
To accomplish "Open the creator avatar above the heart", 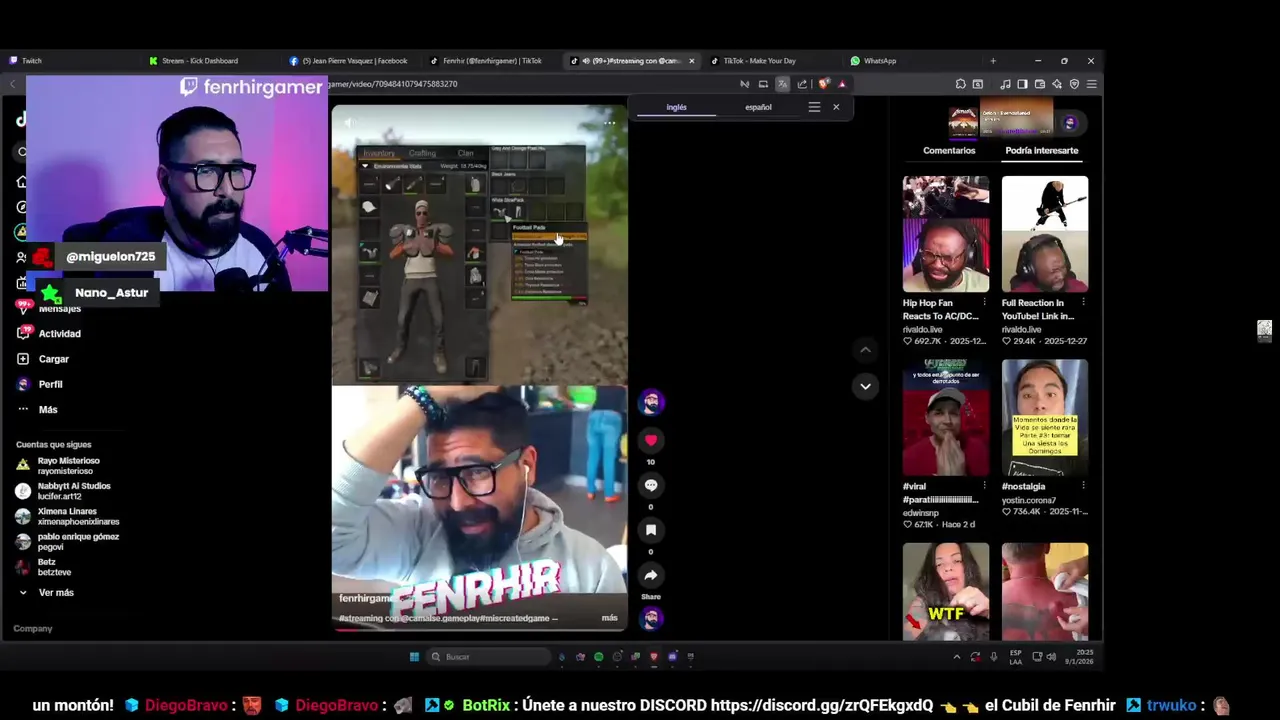I will pos(651,402).
